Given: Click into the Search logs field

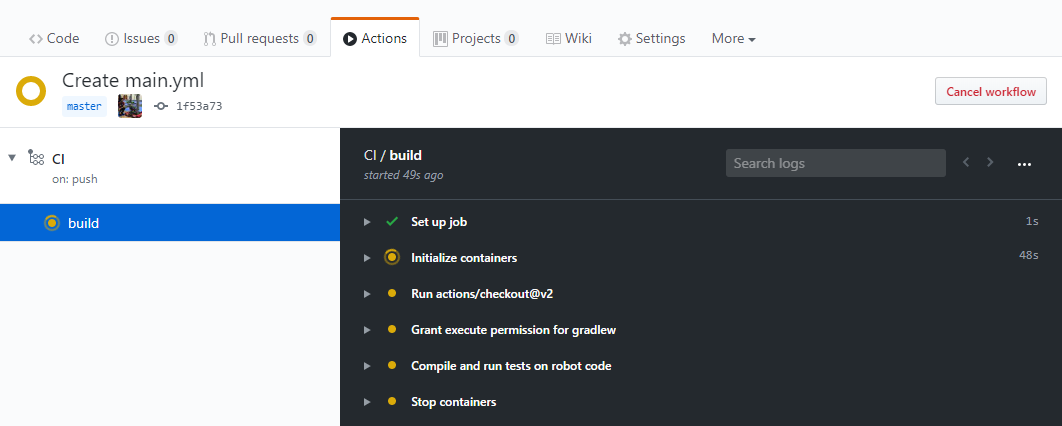Looking at the screenshot, I should tap(835, 163).
